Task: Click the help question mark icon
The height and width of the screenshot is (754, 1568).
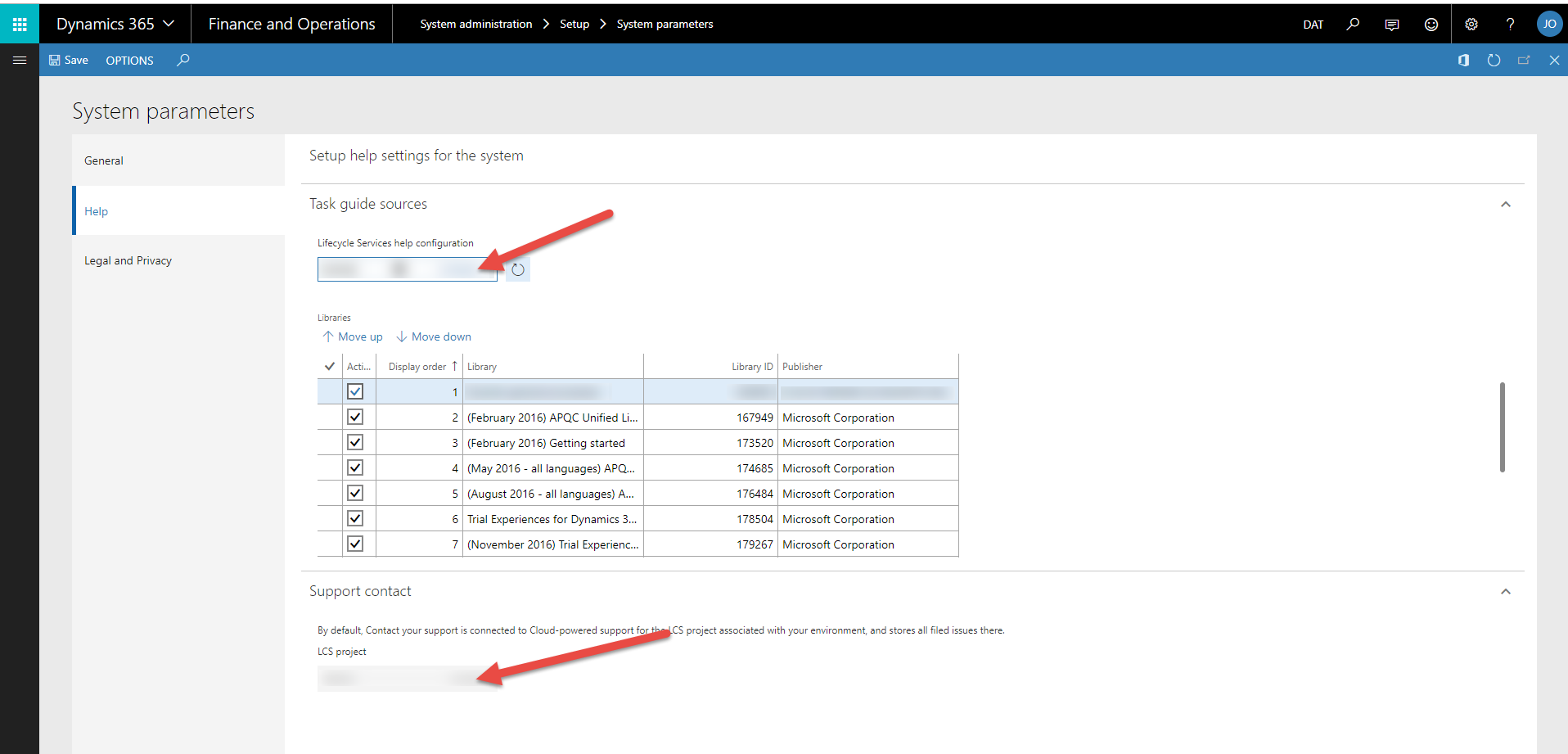Action: [x=1510, y=25]
